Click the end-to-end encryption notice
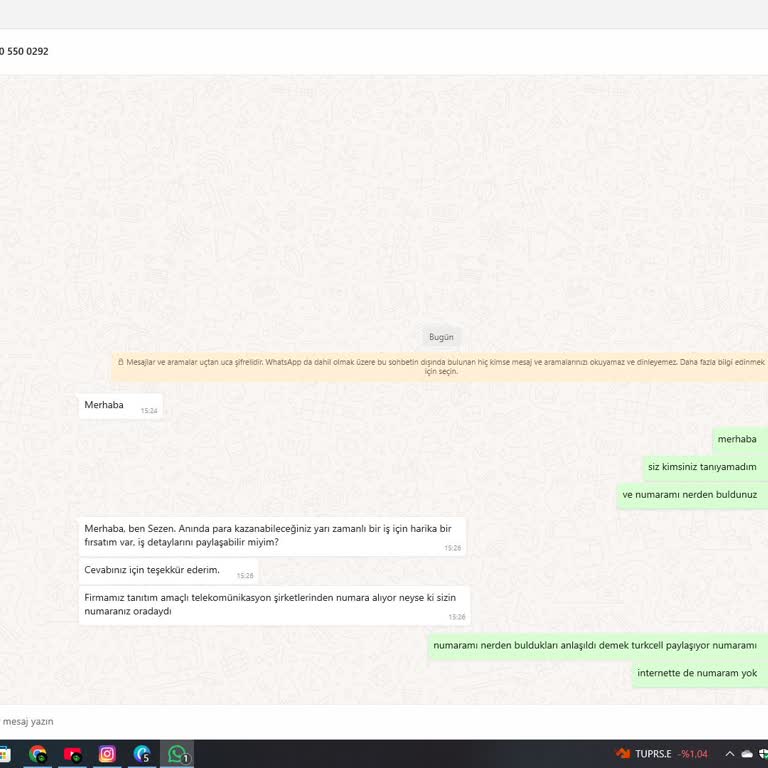 click(440, 366)
